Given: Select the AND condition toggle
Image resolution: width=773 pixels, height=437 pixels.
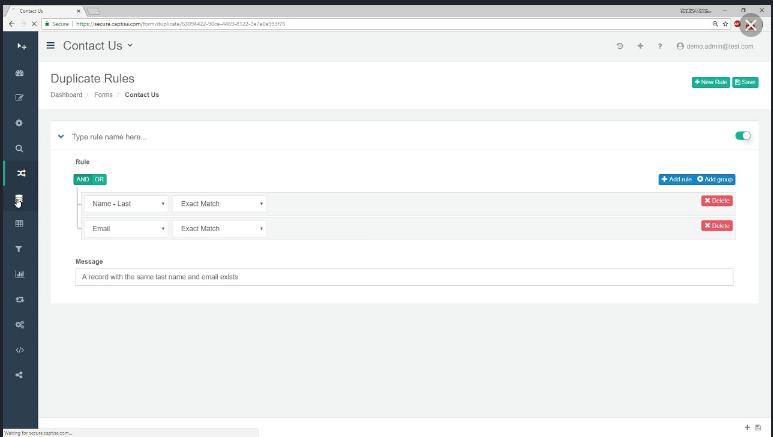Looking at the screenshot, I should pos(82,180).
